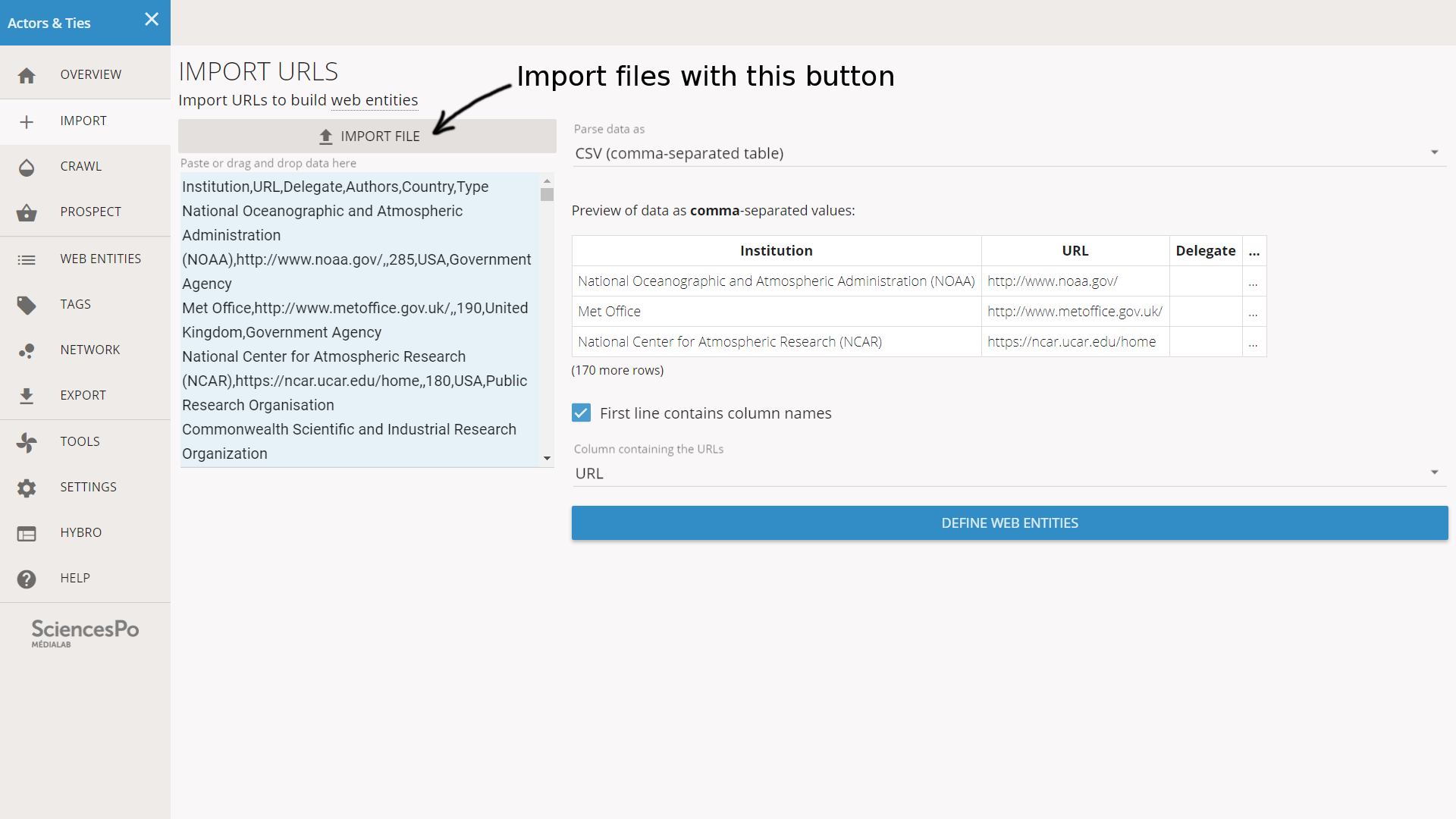Click the Web Entities list icon
This screenshot has width=1456, height=819.
coord(27,259)
